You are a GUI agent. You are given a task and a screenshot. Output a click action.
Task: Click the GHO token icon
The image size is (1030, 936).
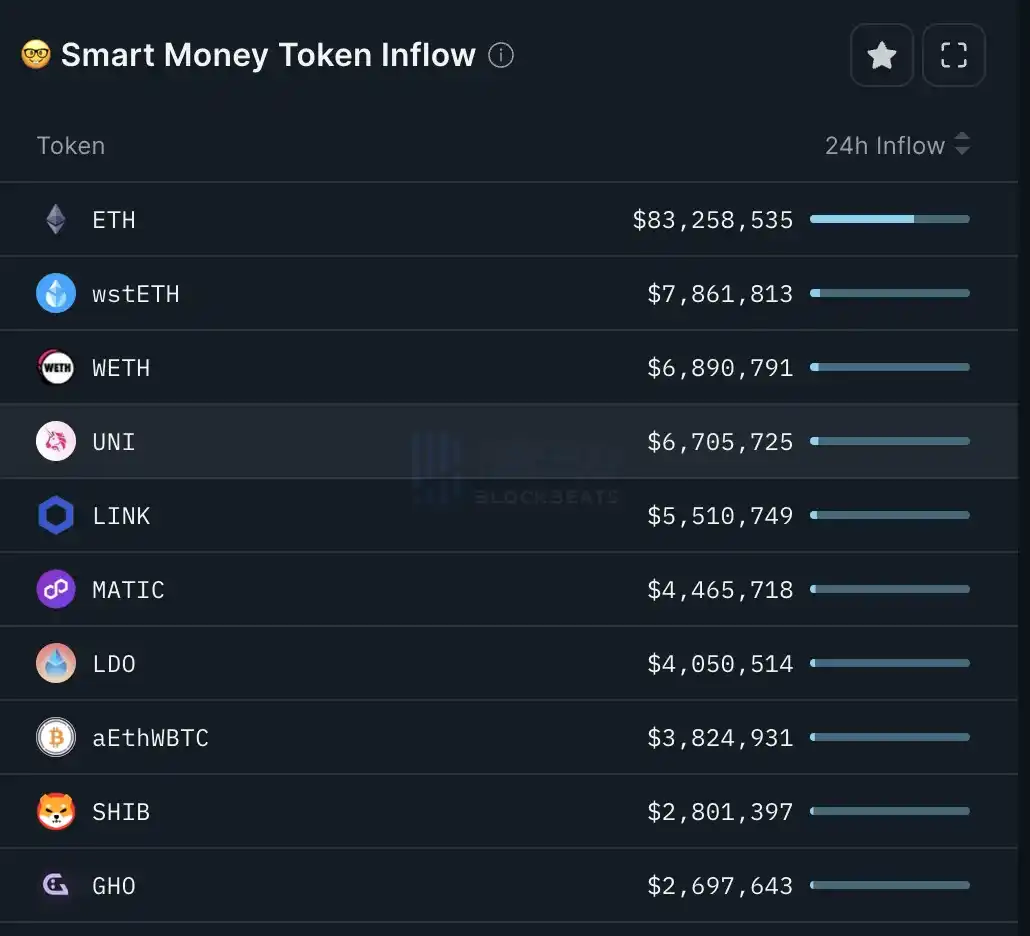click(56, 886)
